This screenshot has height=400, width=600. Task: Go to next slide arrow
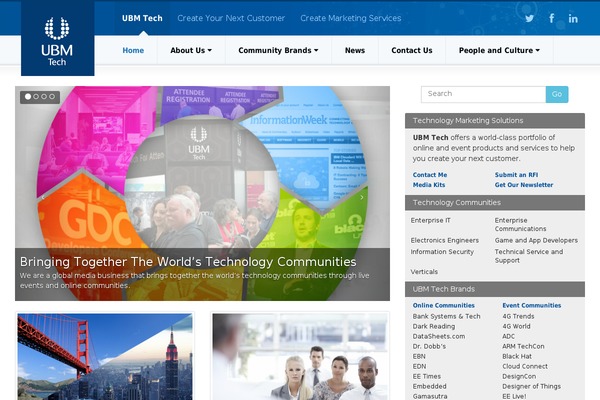pos(362,198)
